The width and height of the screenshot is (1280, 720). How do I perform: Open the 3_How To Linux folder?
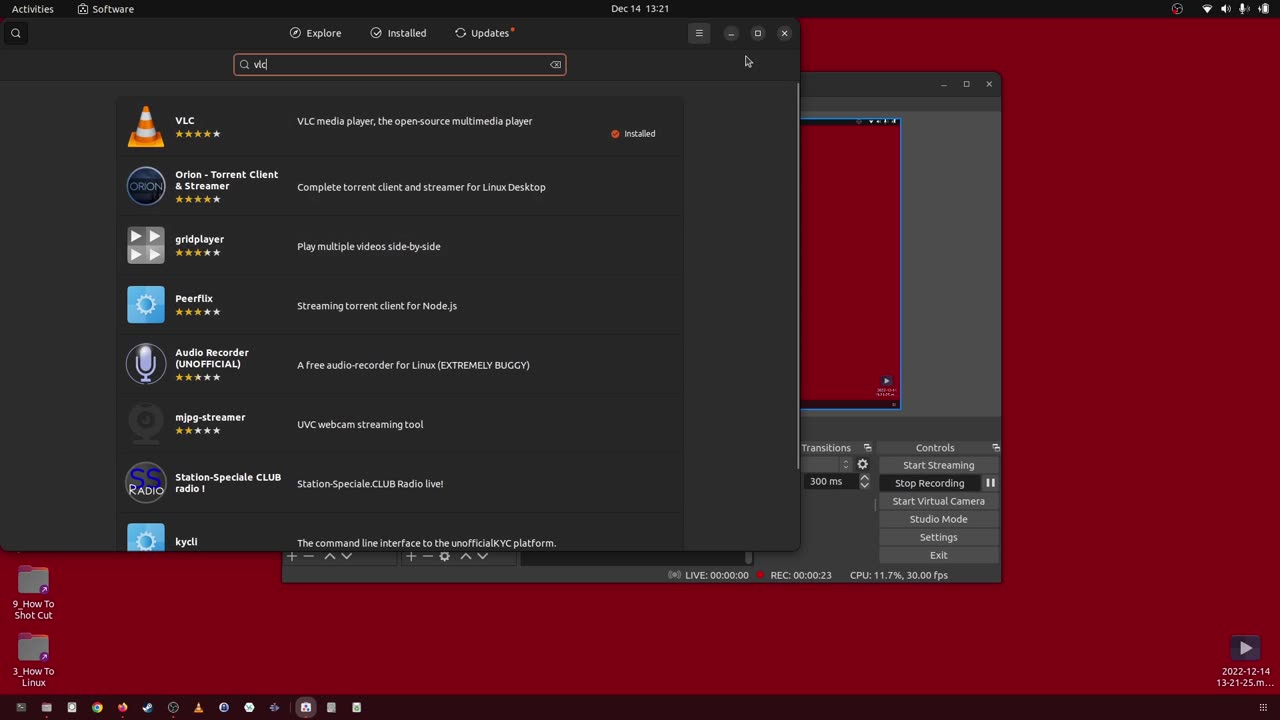pos(33,660)
